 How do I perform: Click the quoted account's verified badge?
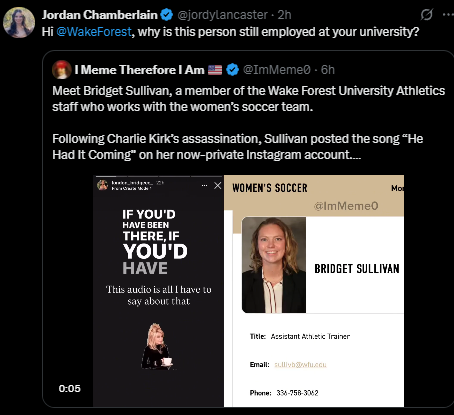click(233, 70)
